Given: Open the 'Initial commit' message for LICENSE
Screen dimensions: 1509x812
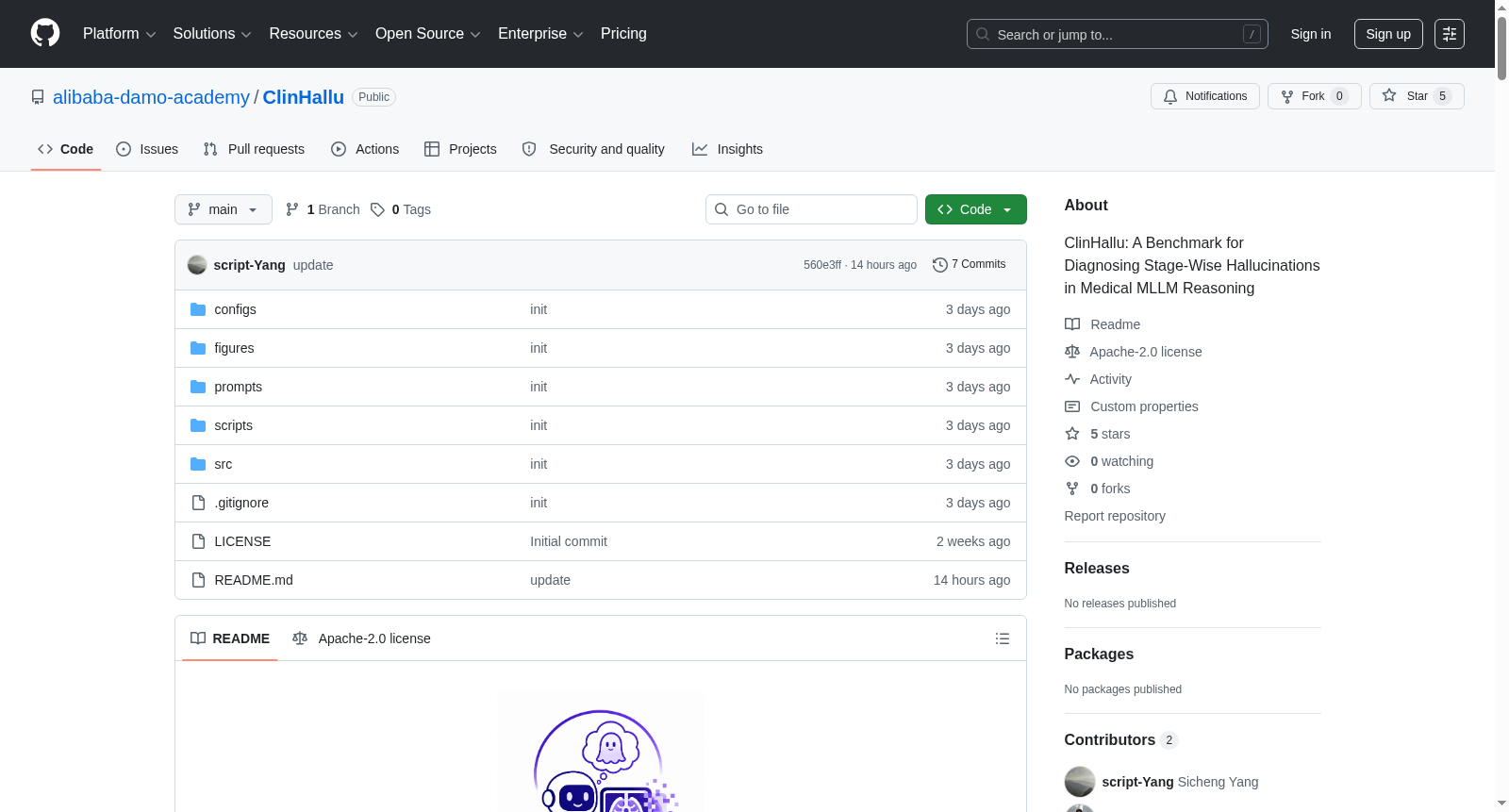Looking at the screenshot, I should click(569, 541).
